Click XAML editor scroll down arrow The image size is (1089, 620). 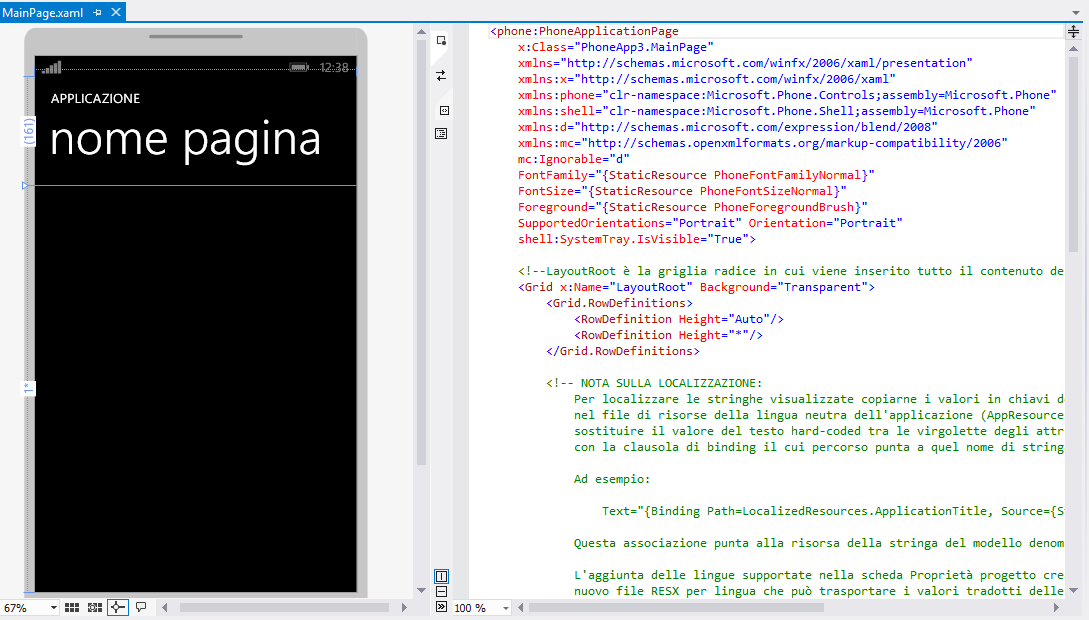[1074, 591]
